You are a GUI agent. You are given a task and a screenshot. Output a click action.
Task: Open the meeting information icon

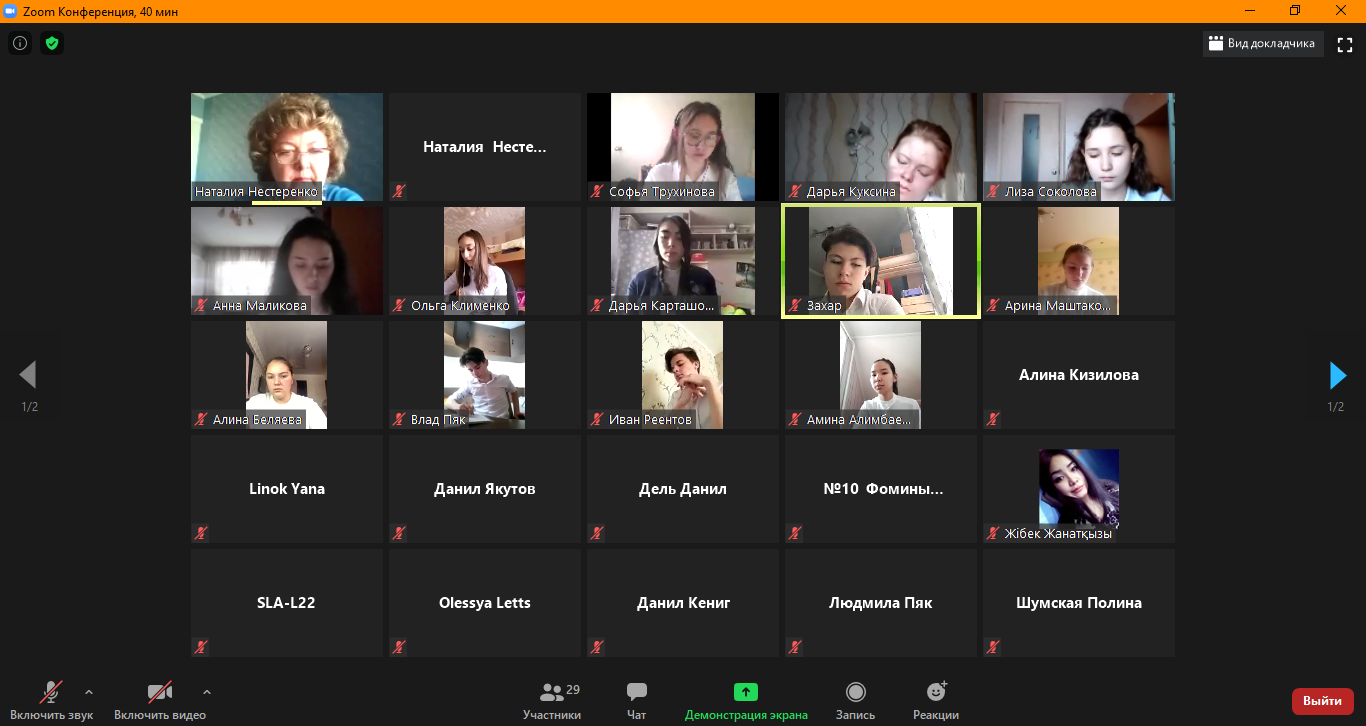tap(19, 43)
